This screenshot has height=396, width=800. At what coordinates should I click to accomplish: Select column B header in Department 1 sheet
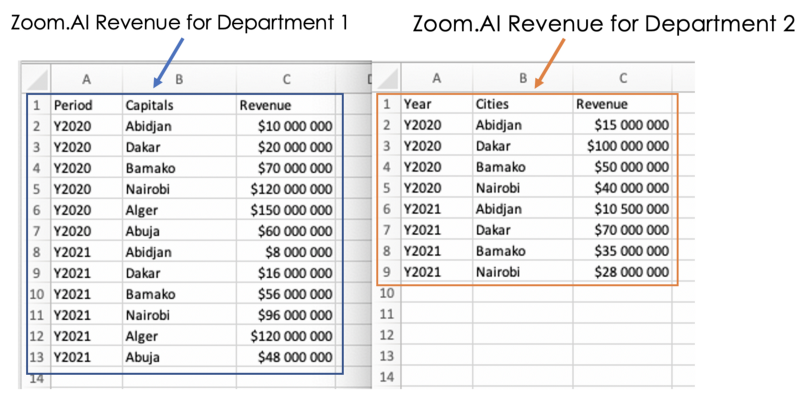click(179, 79)
